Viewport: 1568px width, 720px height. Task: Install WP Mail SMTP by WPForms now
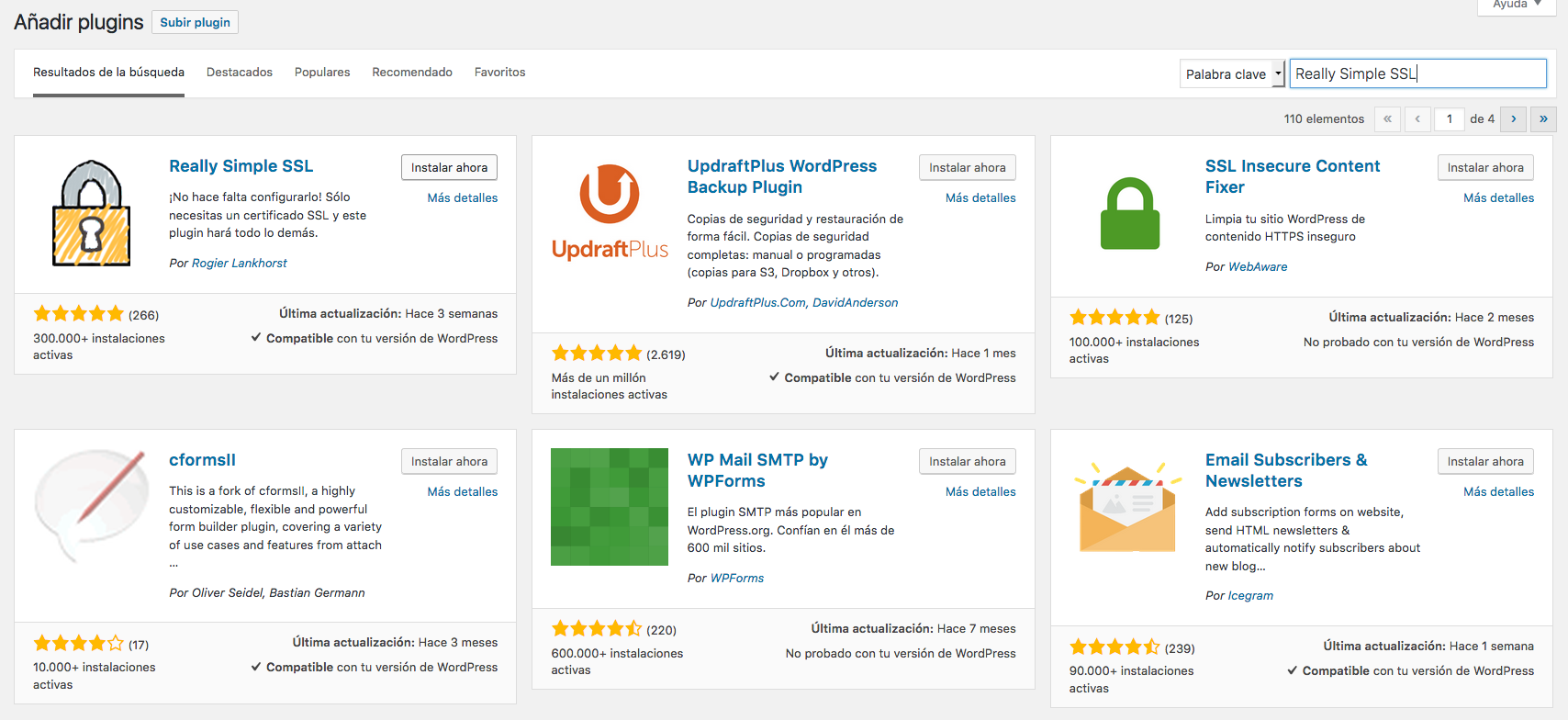pos(968,461)
